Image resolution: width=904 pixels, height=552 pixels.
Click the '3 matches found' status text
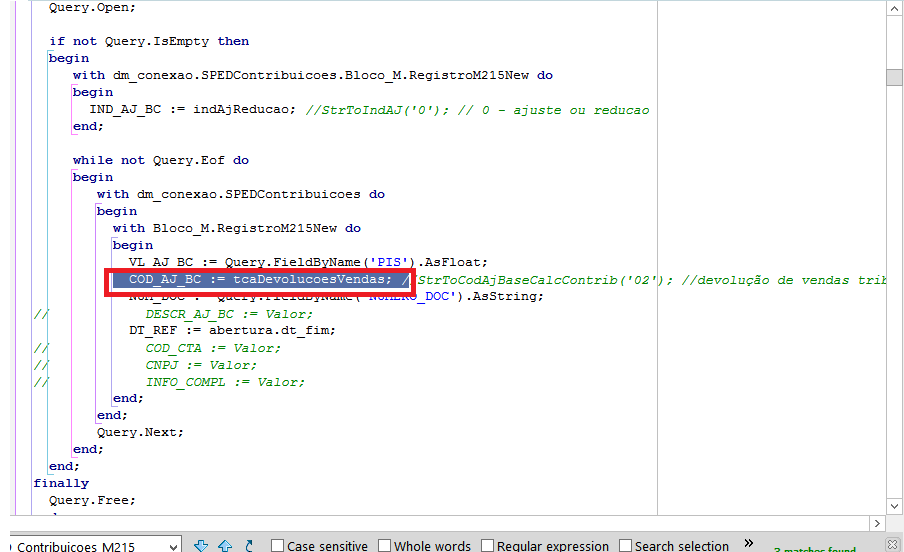click(x=815, y=549)
